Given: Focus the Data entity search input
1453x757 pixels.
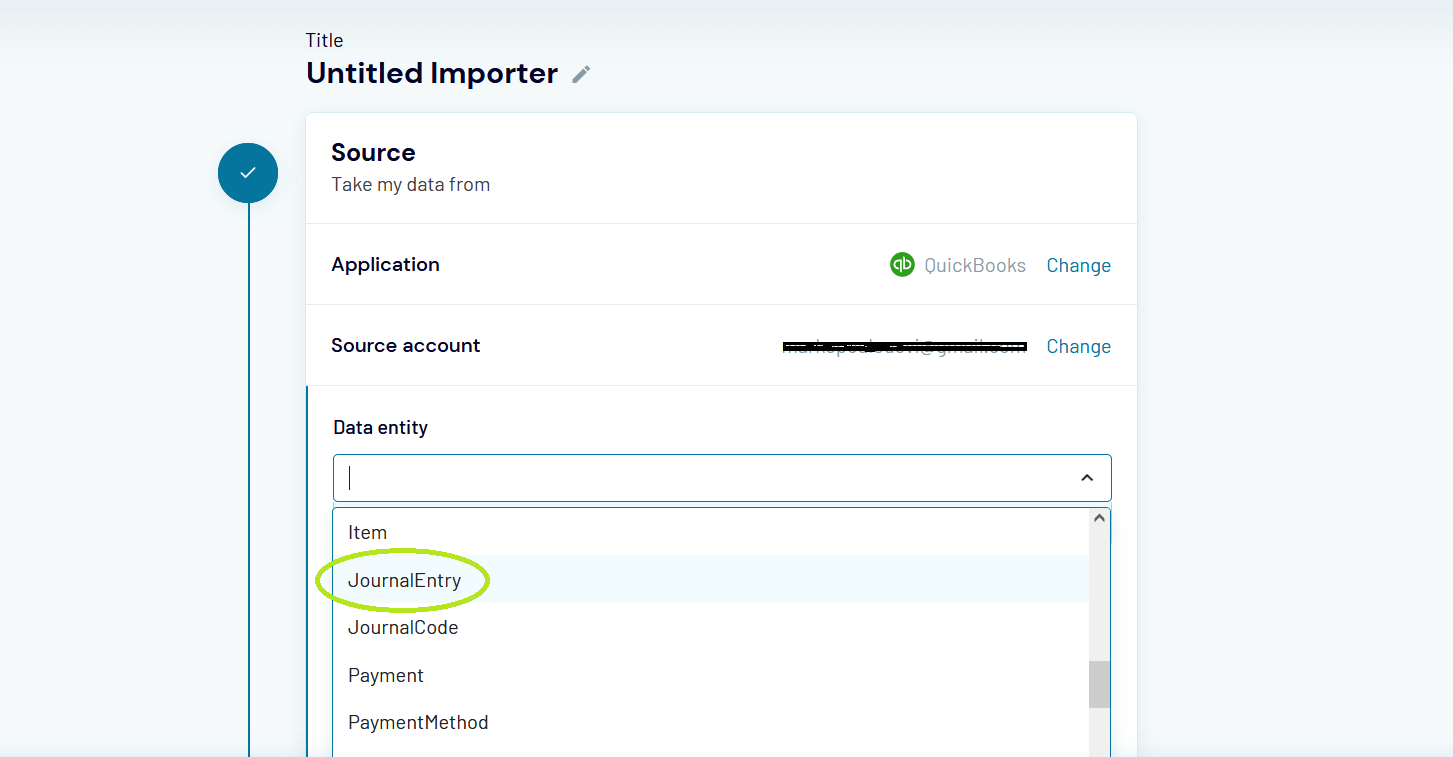Looking at the screenshot, I should (700, 477).
